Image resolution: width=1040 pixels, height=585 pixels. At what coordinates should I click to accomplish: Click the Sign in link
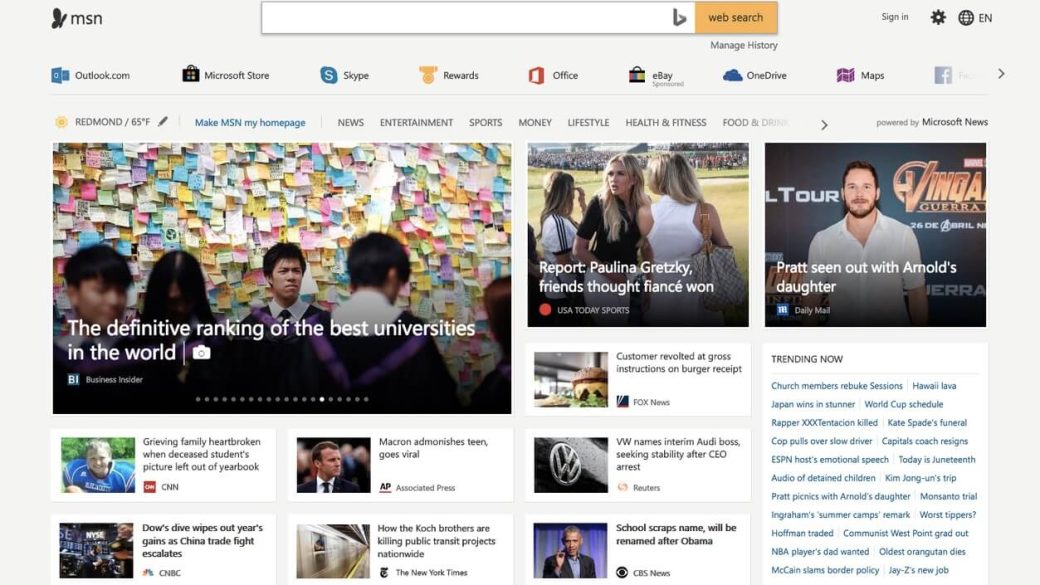[895, 17]
